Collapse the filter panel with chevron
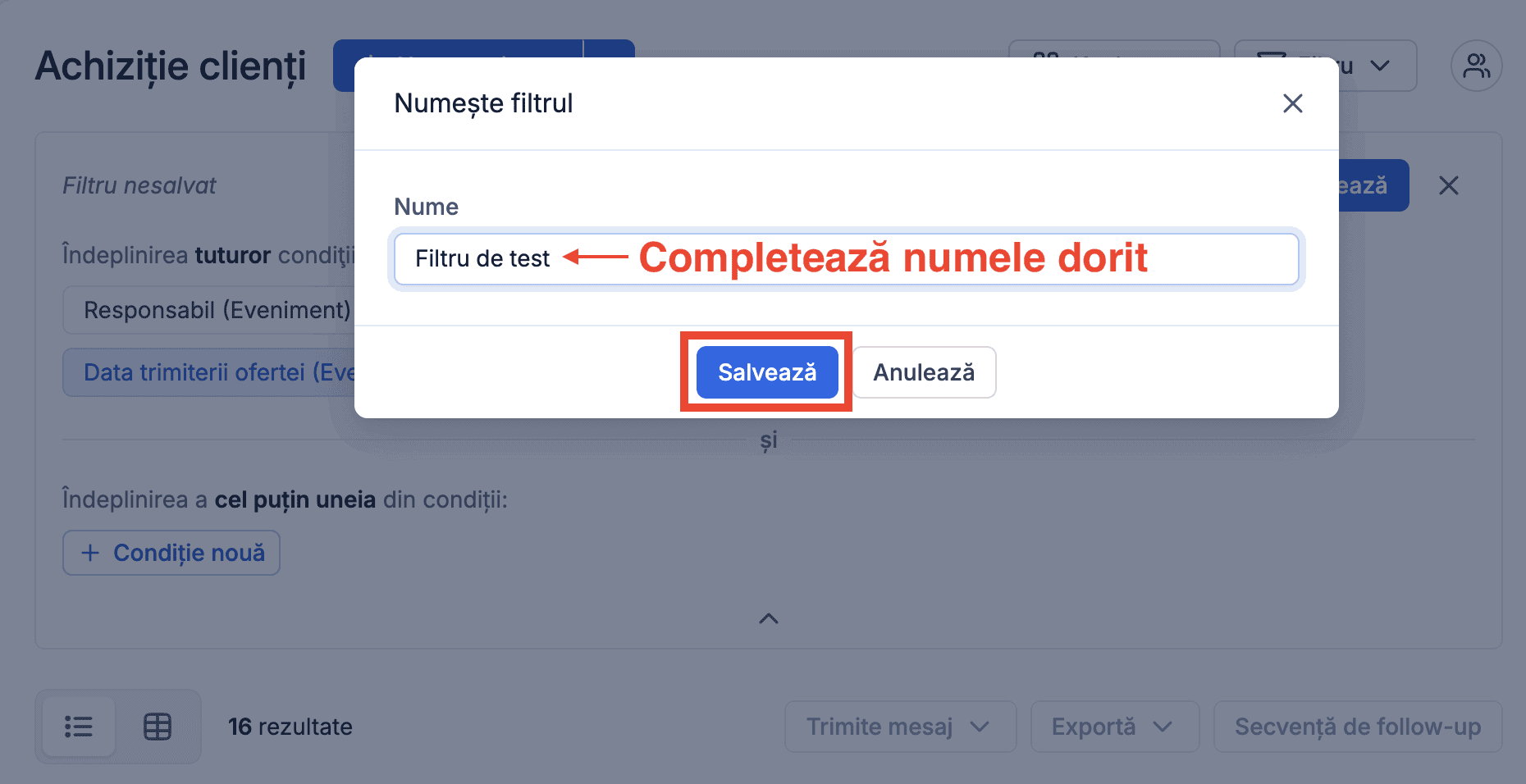This screenshot has width=1526, height=784. coord(768,619)
